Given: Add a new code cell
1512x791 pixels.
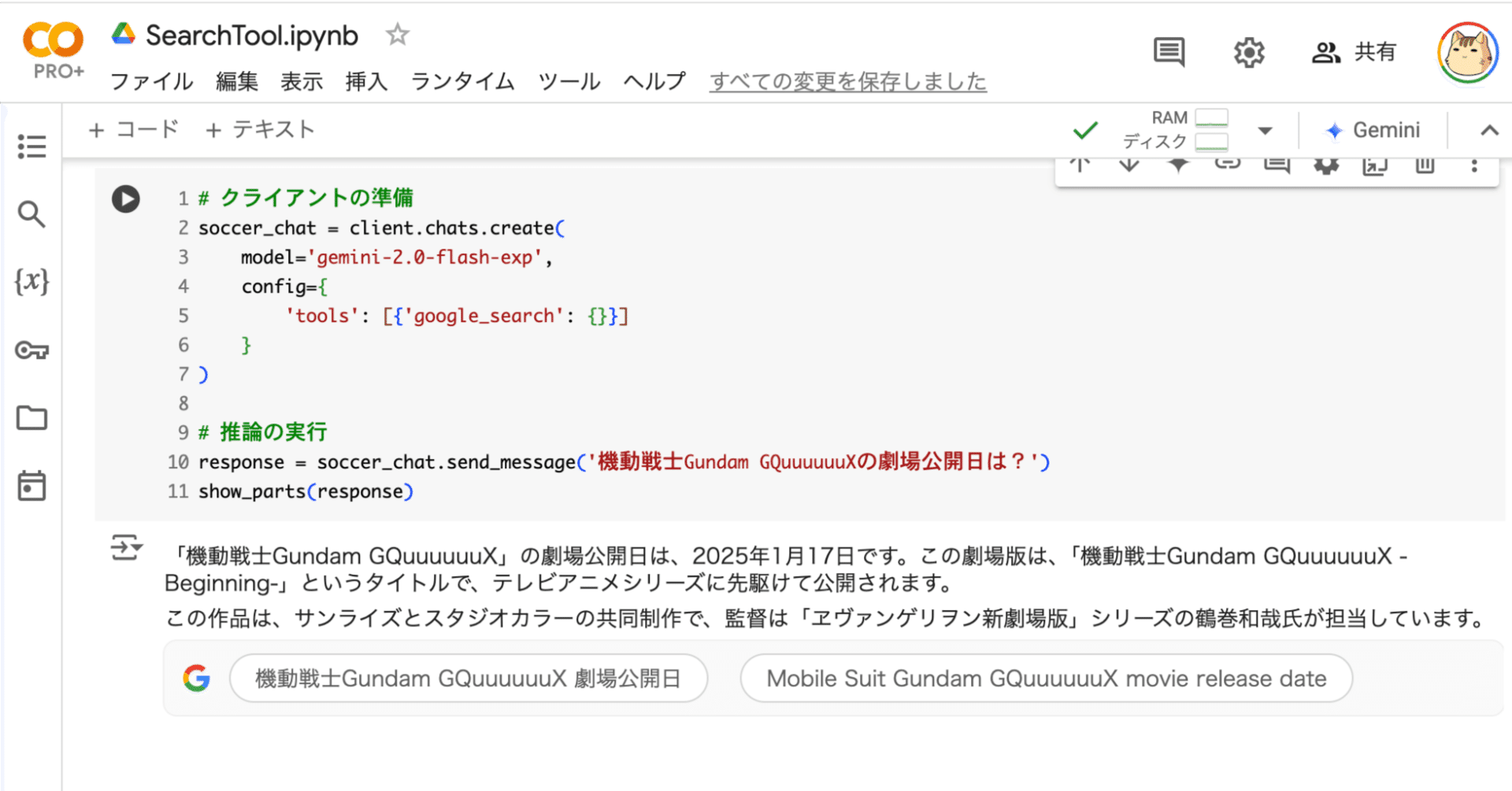Looking at the screenshot, I should click(133, 129).
